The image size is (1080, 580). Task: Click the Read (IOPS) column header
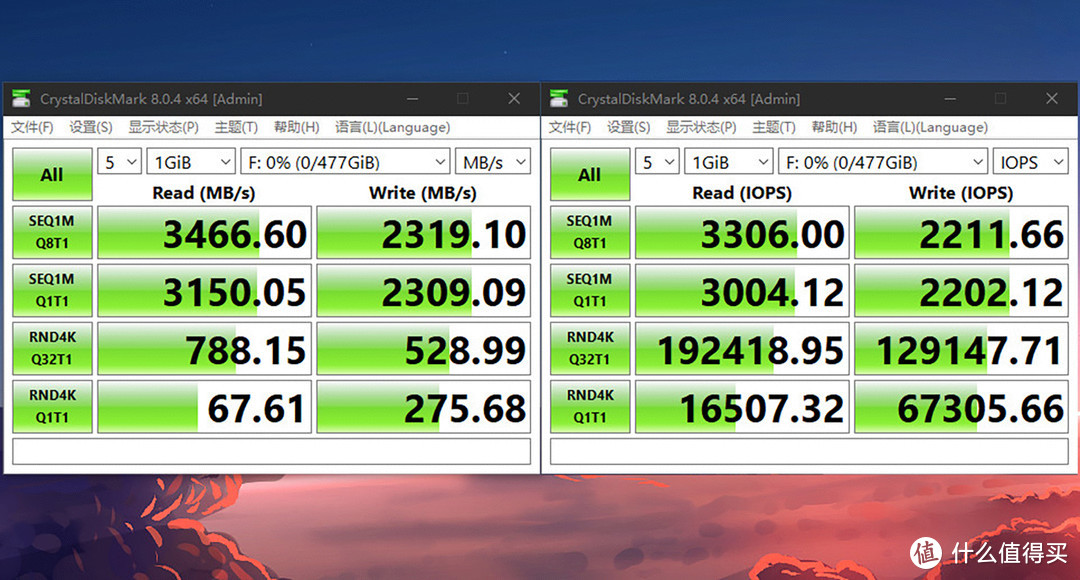(x=742, y=193)
